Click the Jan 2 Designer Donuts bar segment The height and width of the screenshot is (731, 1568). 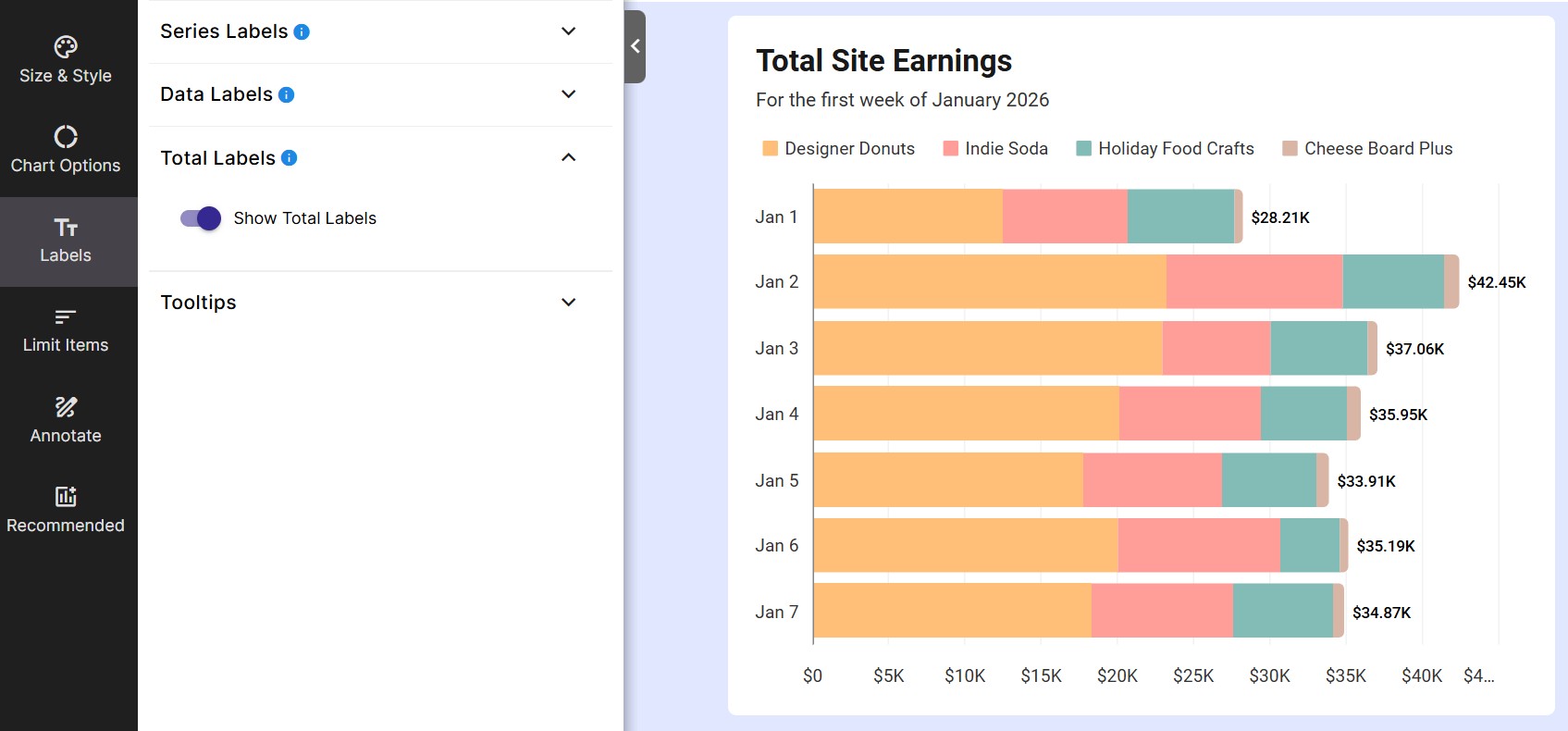[989, 282]
